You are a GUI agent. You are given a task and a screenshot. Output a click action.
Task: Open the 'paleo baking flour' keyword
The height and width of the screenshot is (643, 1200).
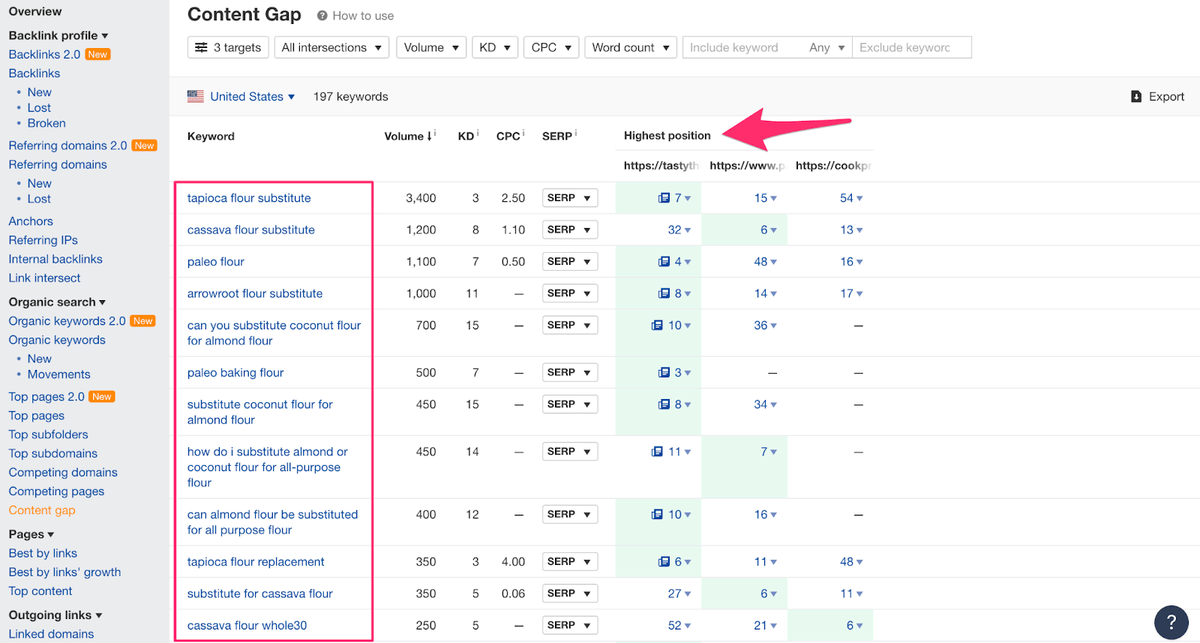pyautogui.click(x=236, y=373)
